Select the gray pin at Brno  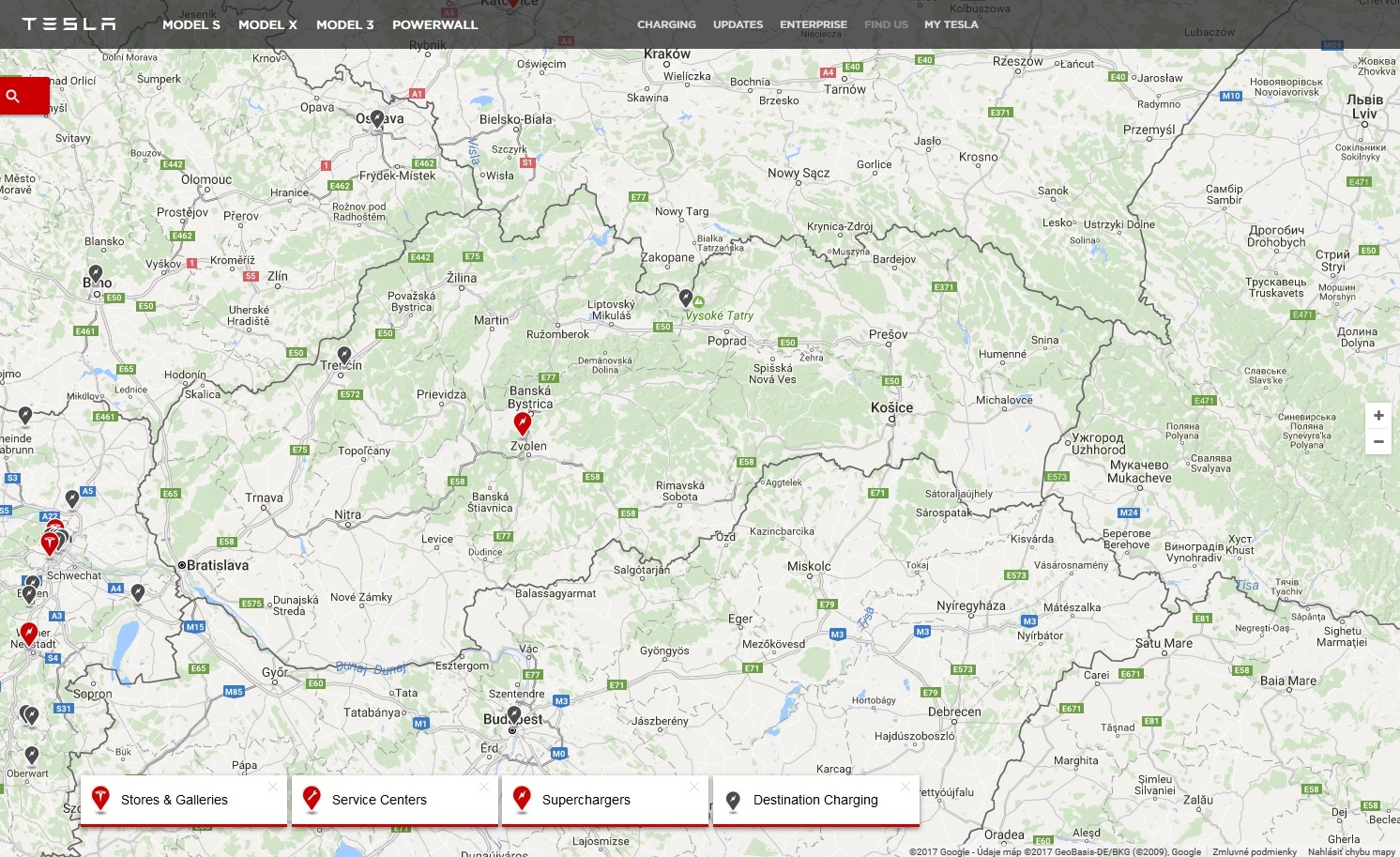96,273
